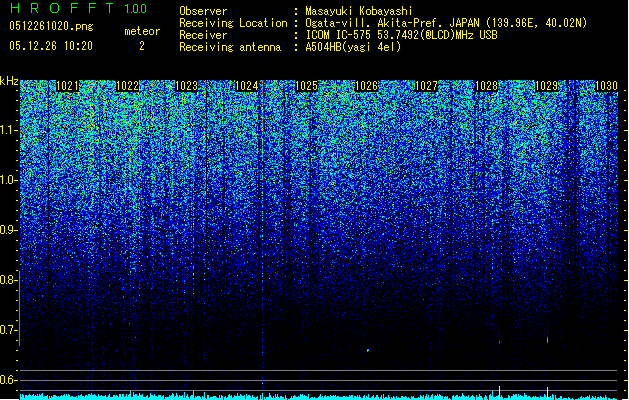Click the 0.7 kHz axis label
The height and width of the screenshot is (400, 629).
(8, 330)
